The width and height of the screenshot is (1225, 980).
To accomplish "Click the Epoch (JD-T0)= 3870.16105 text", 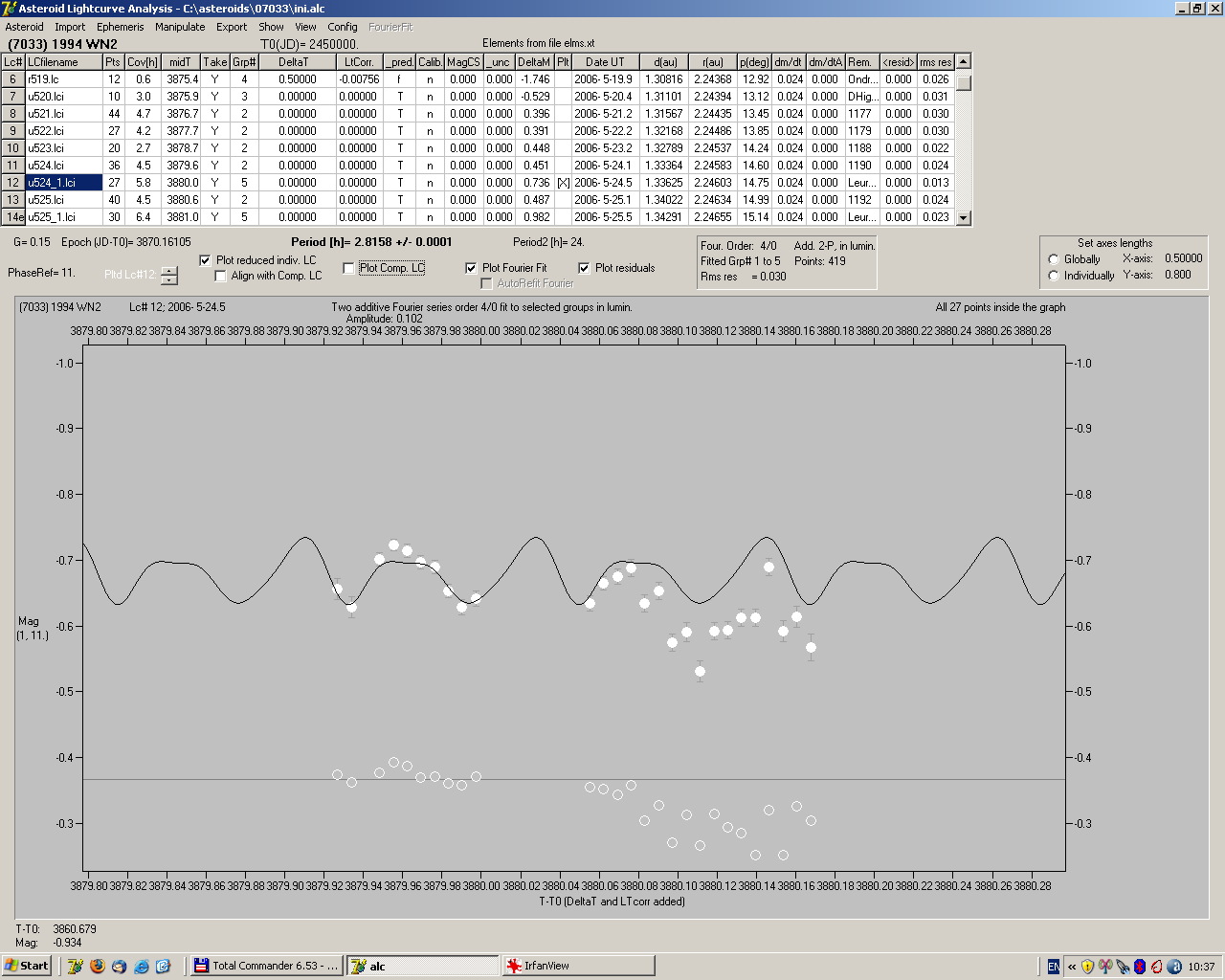I will pos(126,242).
